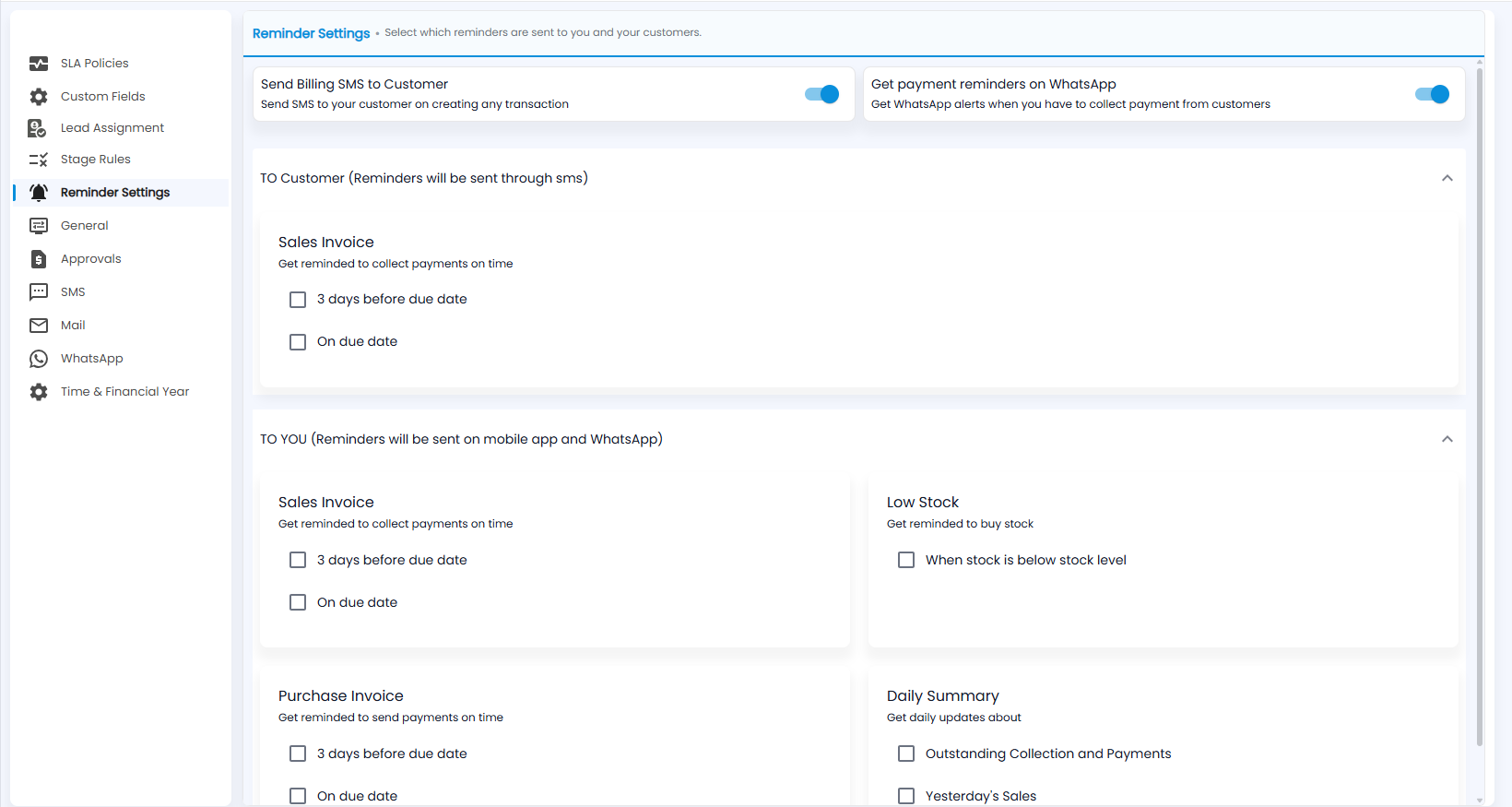Check When stock is below stock level

coord(906,560)
